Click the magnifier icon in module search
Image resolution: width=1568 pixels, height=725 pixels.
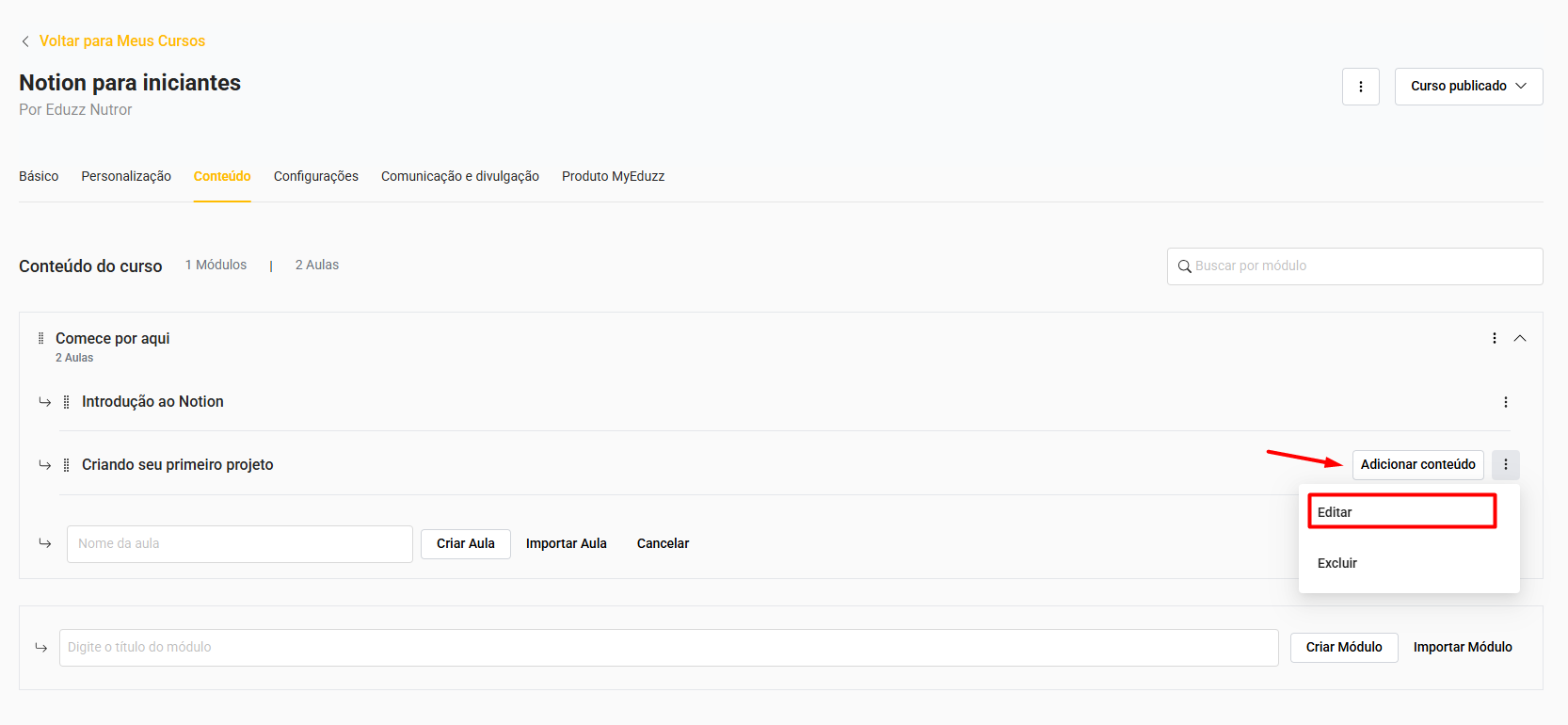pyautogui.click(x=1185, y=266)
